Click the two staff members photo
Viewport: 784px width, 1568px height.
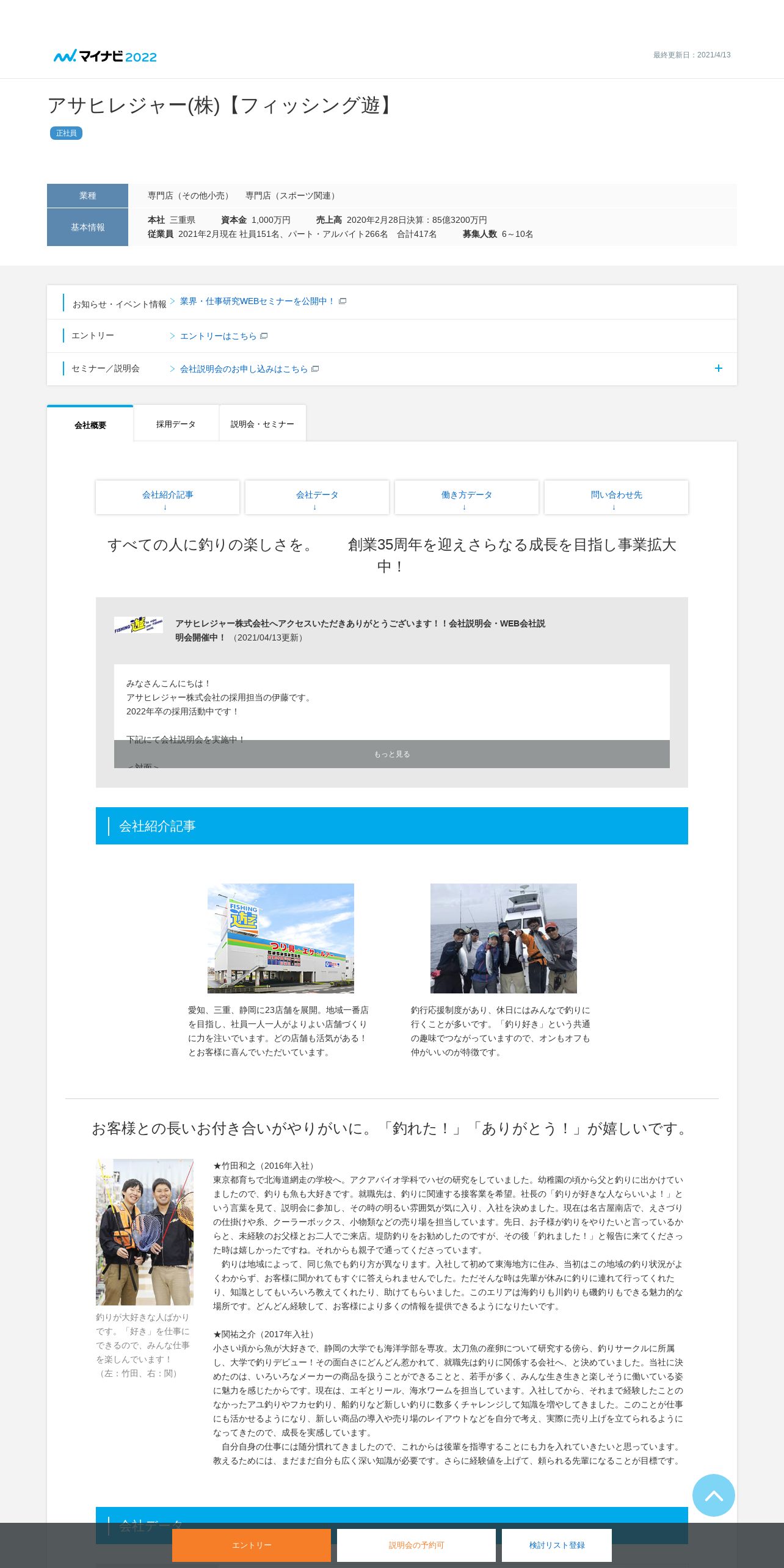[145, 1232]
